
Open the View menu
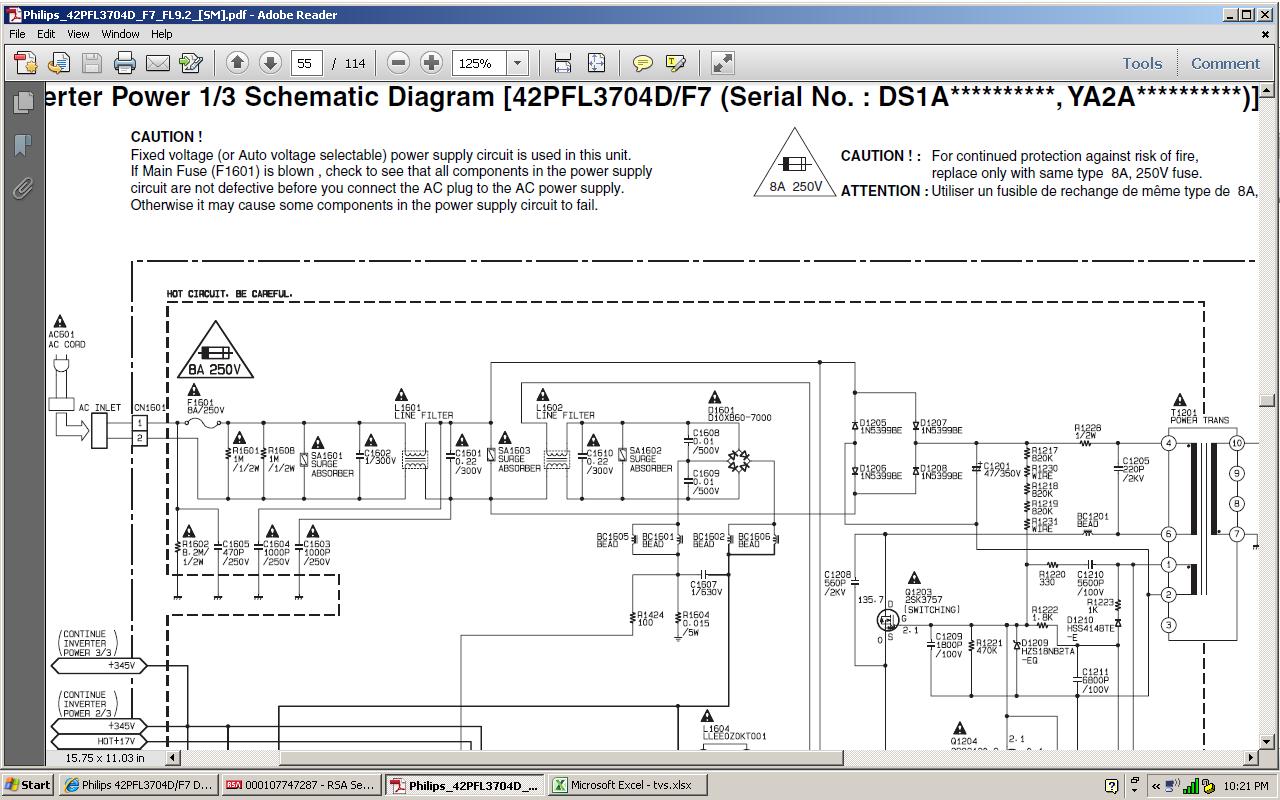click(x=78, y=34)
